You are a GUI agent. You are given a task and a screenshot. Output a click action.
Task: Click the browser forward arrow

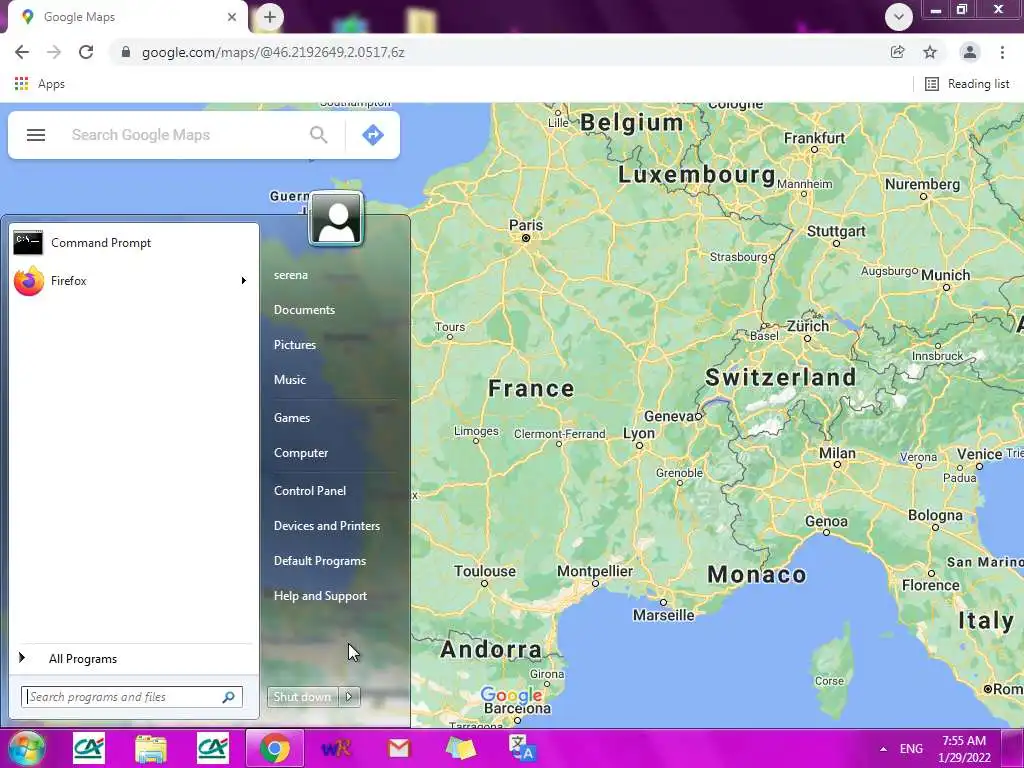click(x=54, y=52)
